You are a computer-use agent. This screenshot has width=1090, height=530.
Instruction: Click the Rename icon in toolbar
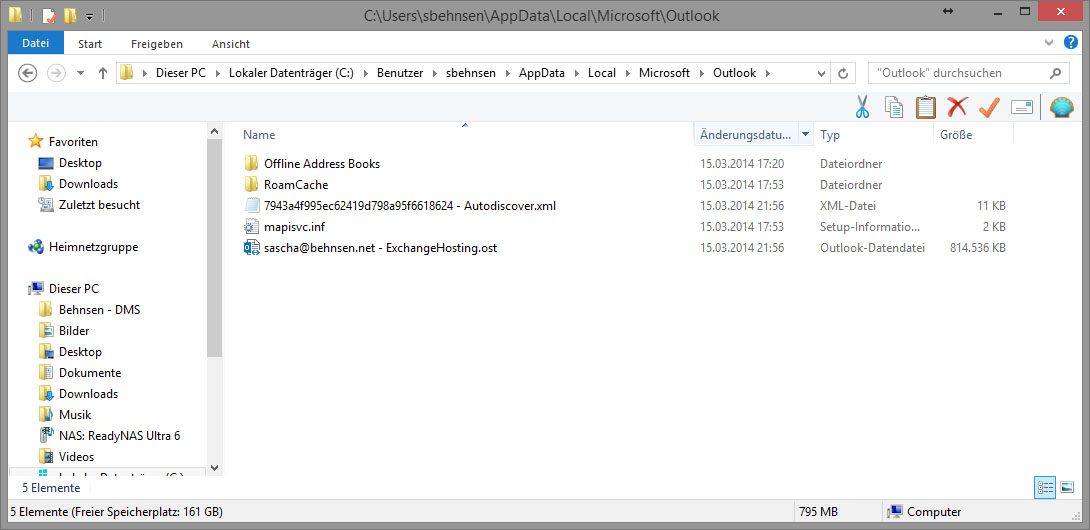coord(1021,107)
